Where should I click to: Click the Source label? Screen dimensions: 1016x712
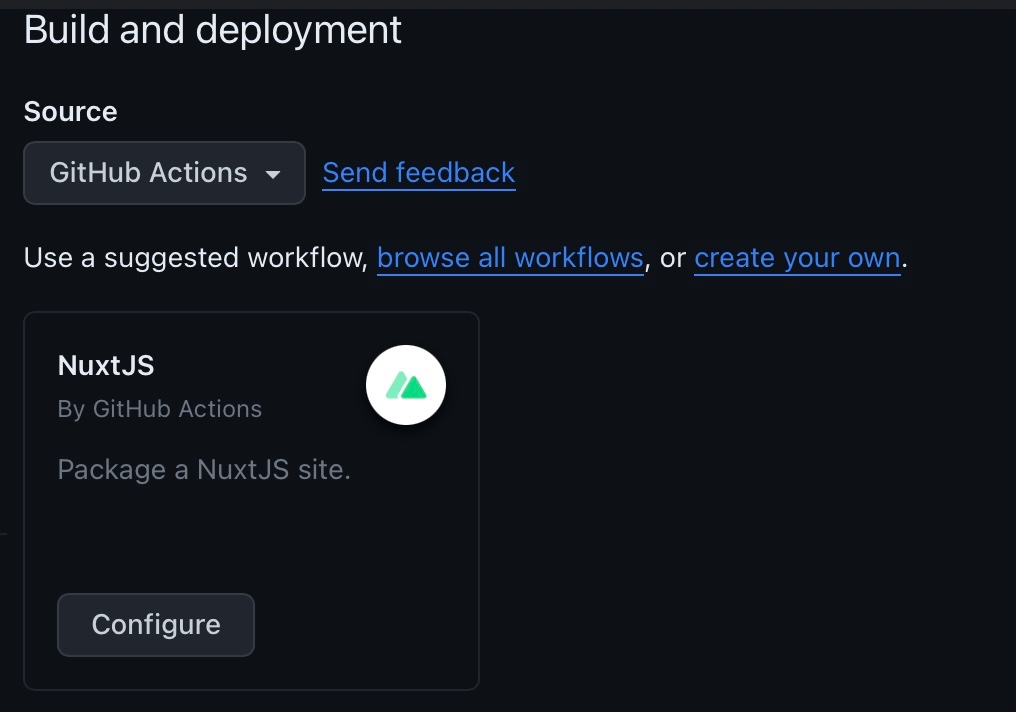tap(71, 111)
